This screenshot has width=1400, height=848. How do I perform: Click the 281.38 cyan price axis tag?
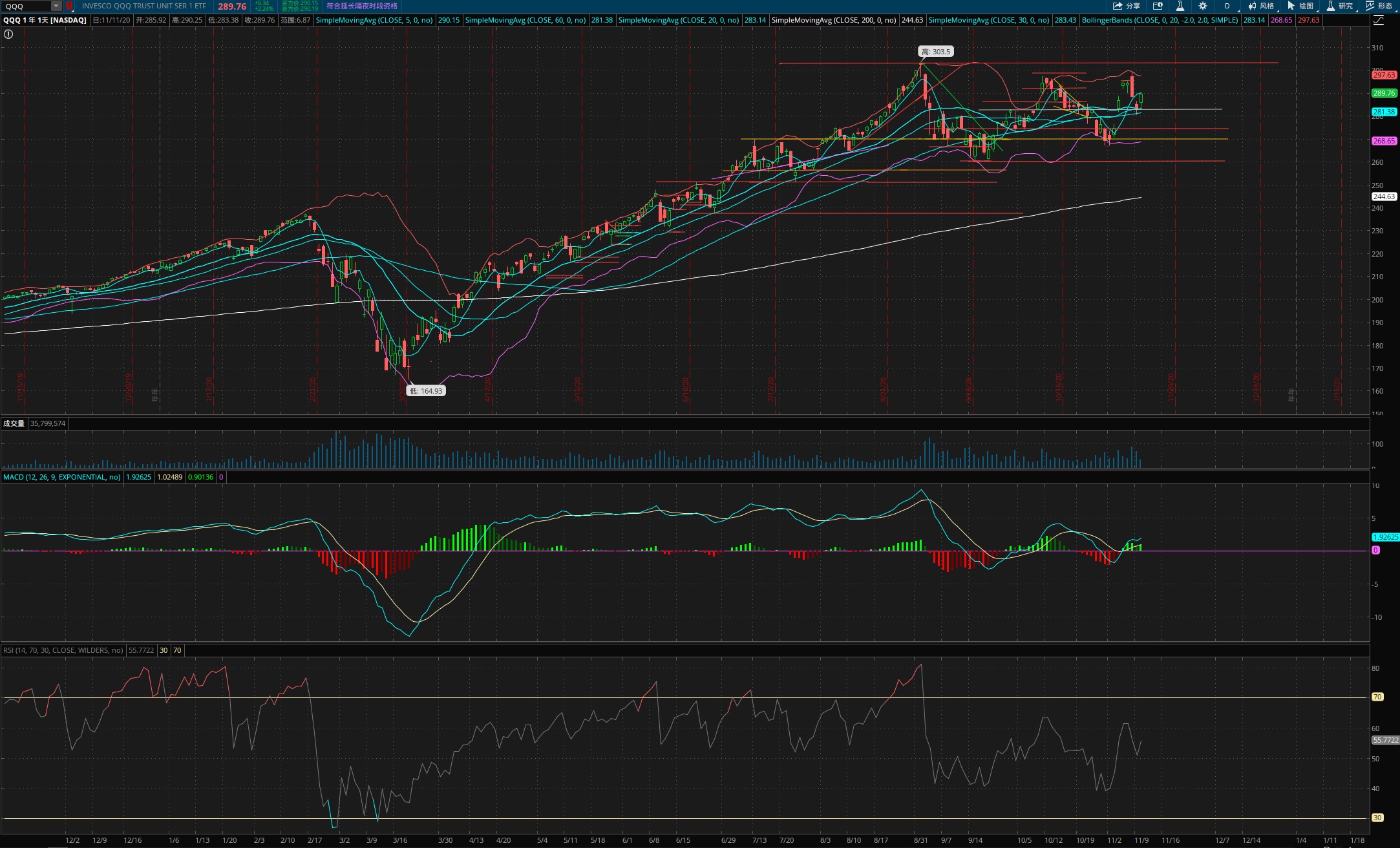[x=1384, y=112]
